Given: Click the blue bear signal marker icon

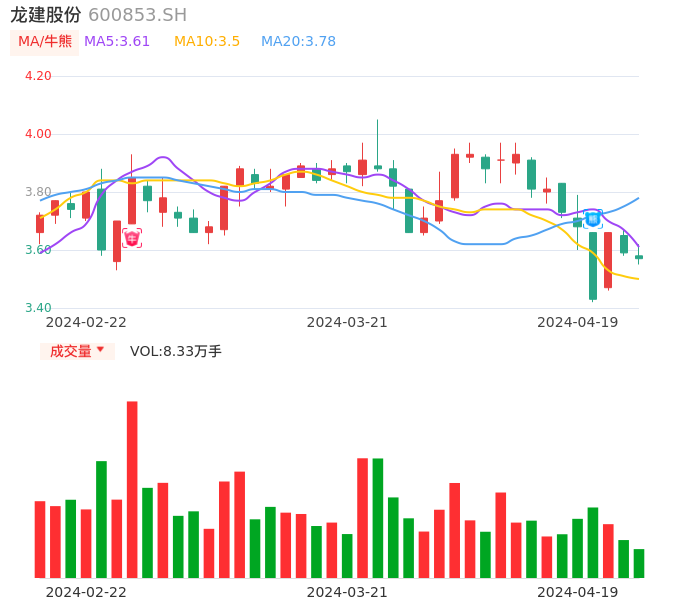Looking at the screenshot, I should click(x=593, y=218).
